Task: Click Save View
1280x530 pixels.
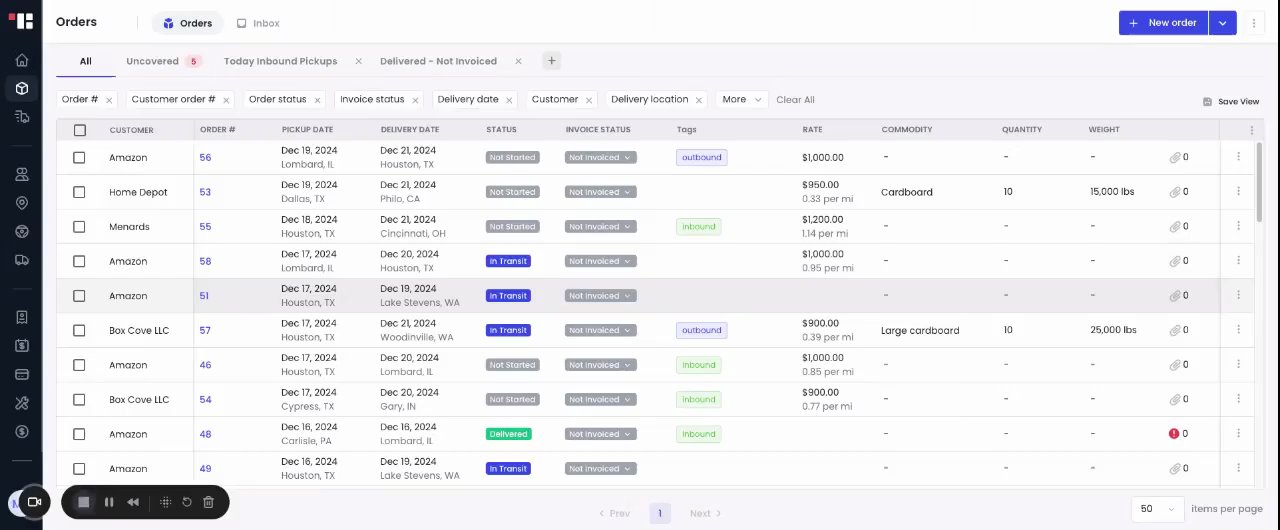Action: tap(1231, 101)
